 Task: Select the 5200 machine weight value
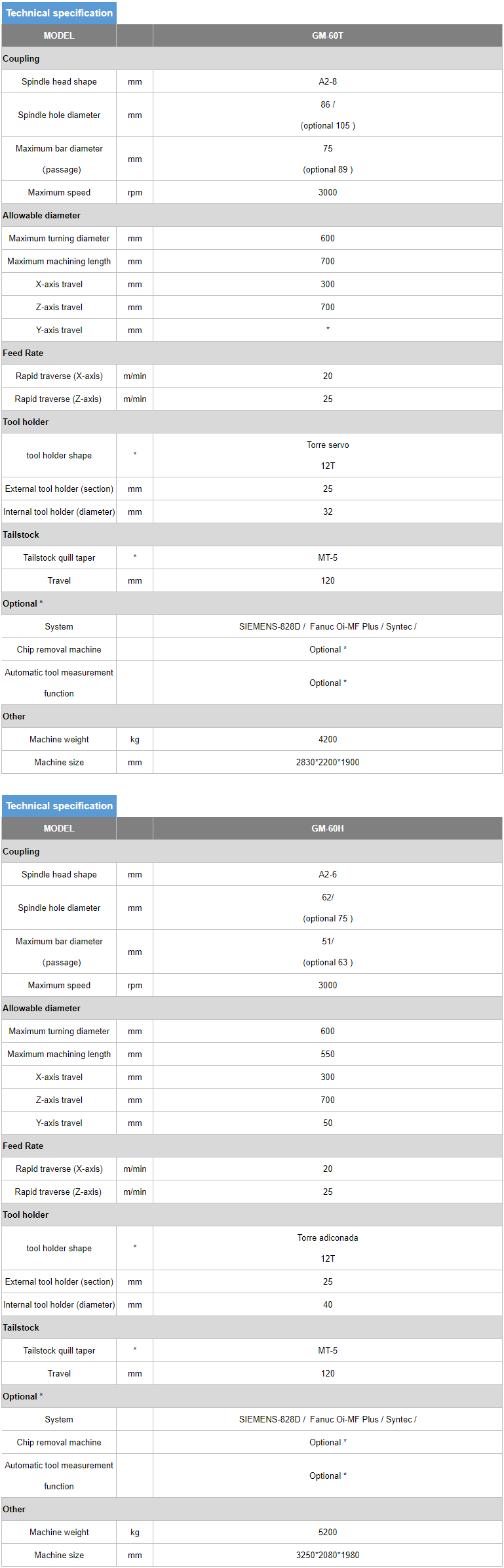328,1533
